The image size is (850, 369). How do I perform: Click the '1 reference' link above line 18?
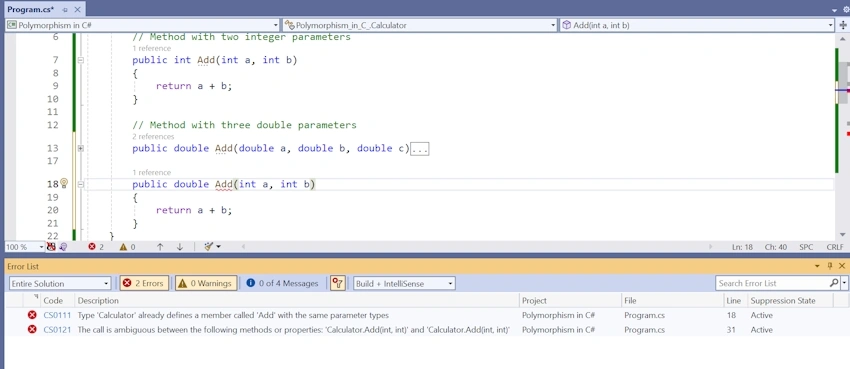[151, 172]
